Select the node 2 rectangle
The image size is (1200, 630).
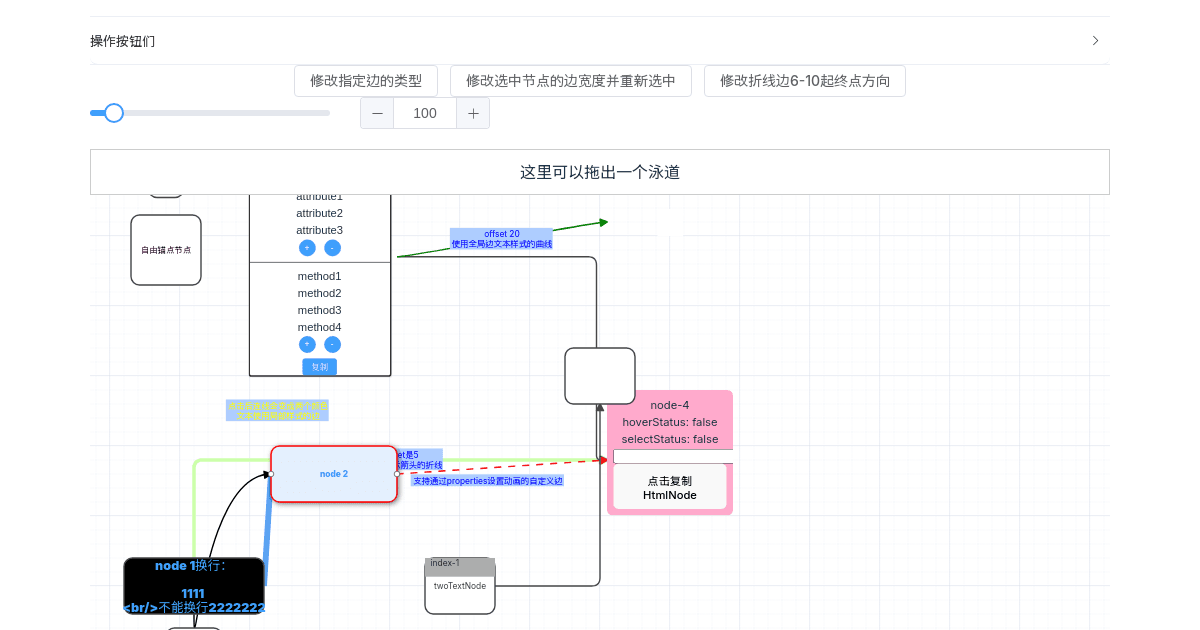pyautogui.click(x=334, y=474)
